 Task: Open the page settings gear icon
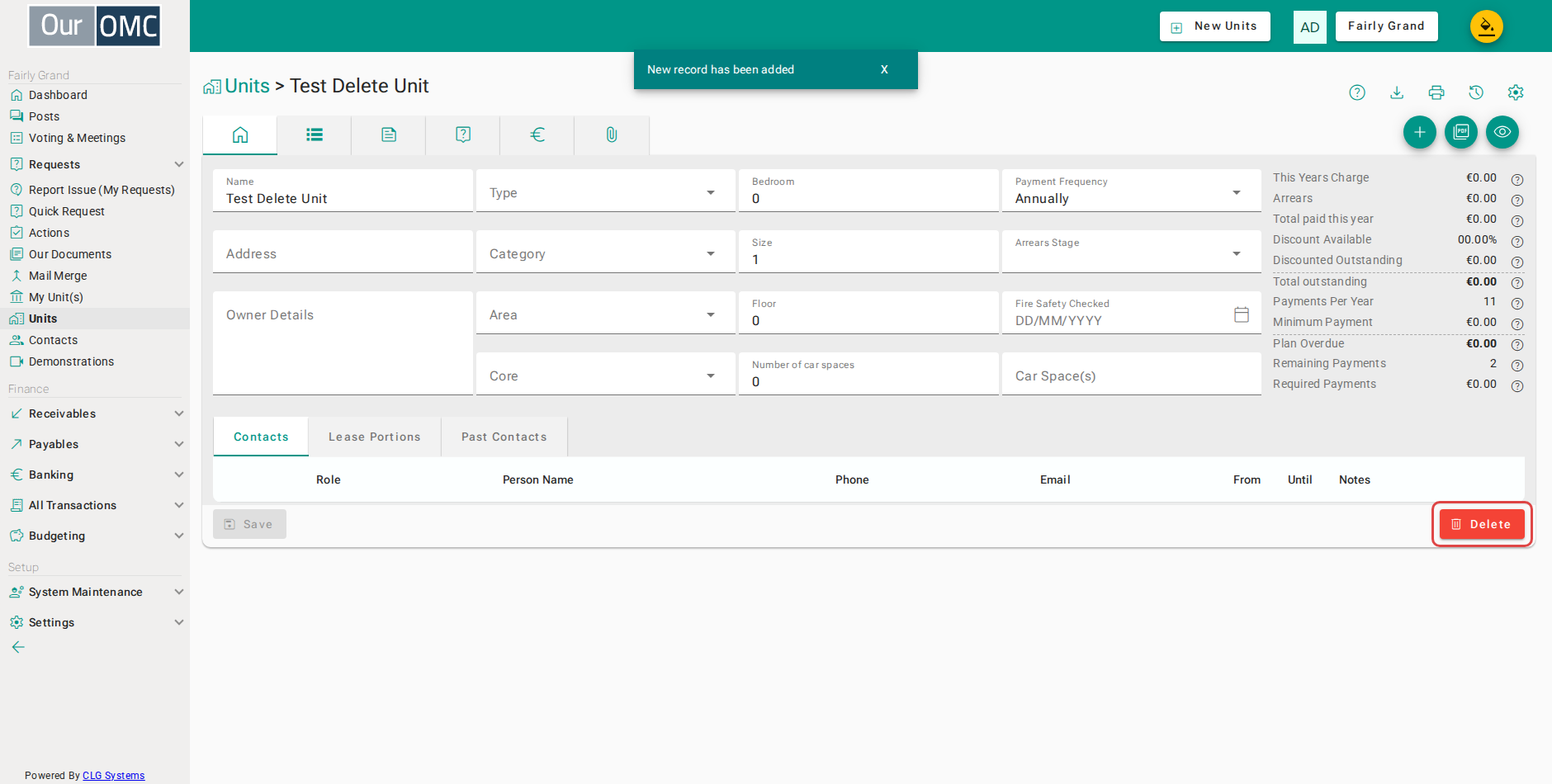tap(1516, 92)
